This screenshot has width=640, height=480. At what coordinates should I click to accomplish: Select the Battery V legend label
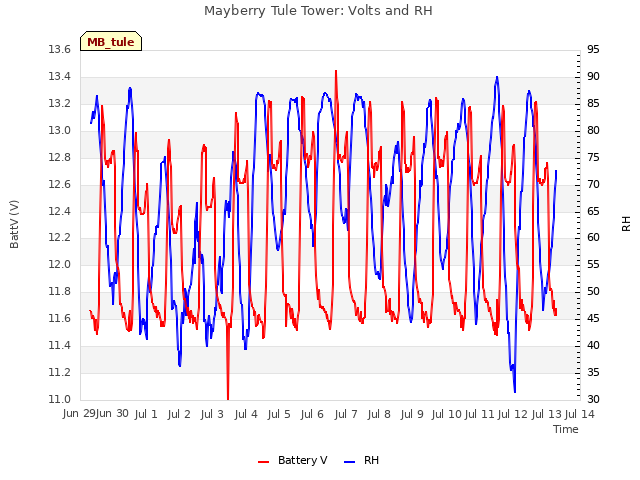tap(302, 460)
